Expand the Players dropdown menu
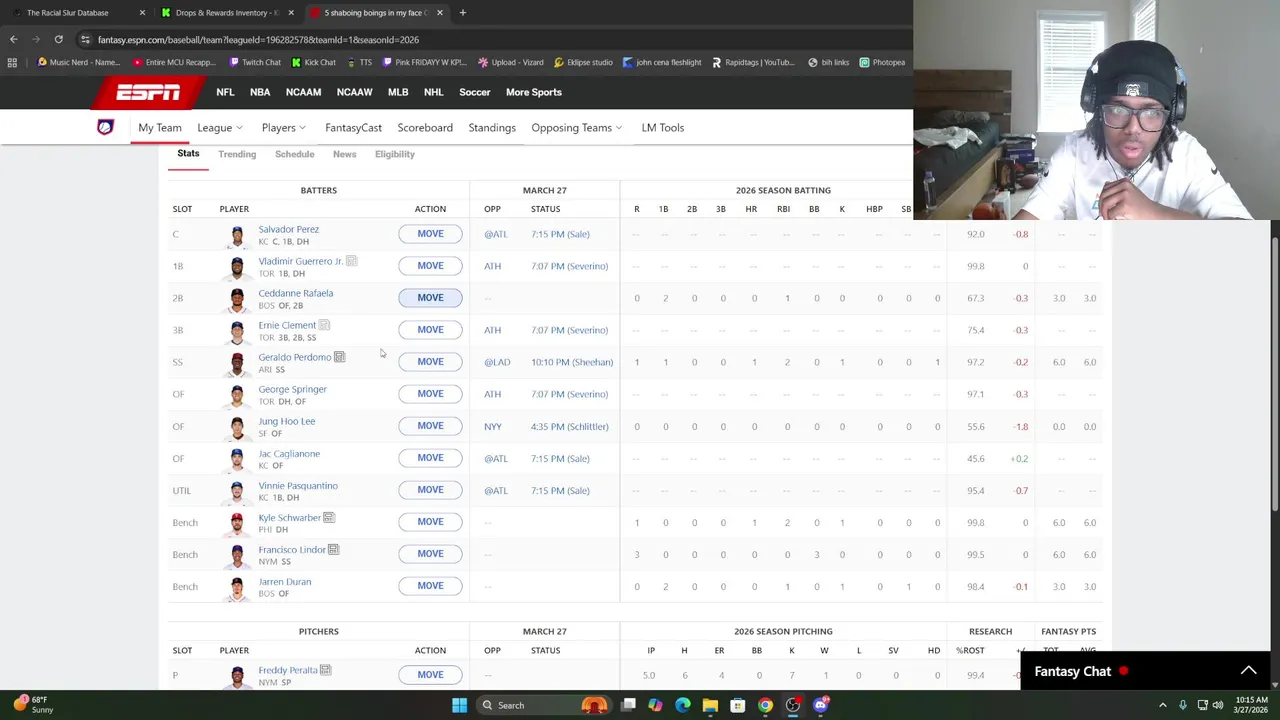 tap(284, 128)
